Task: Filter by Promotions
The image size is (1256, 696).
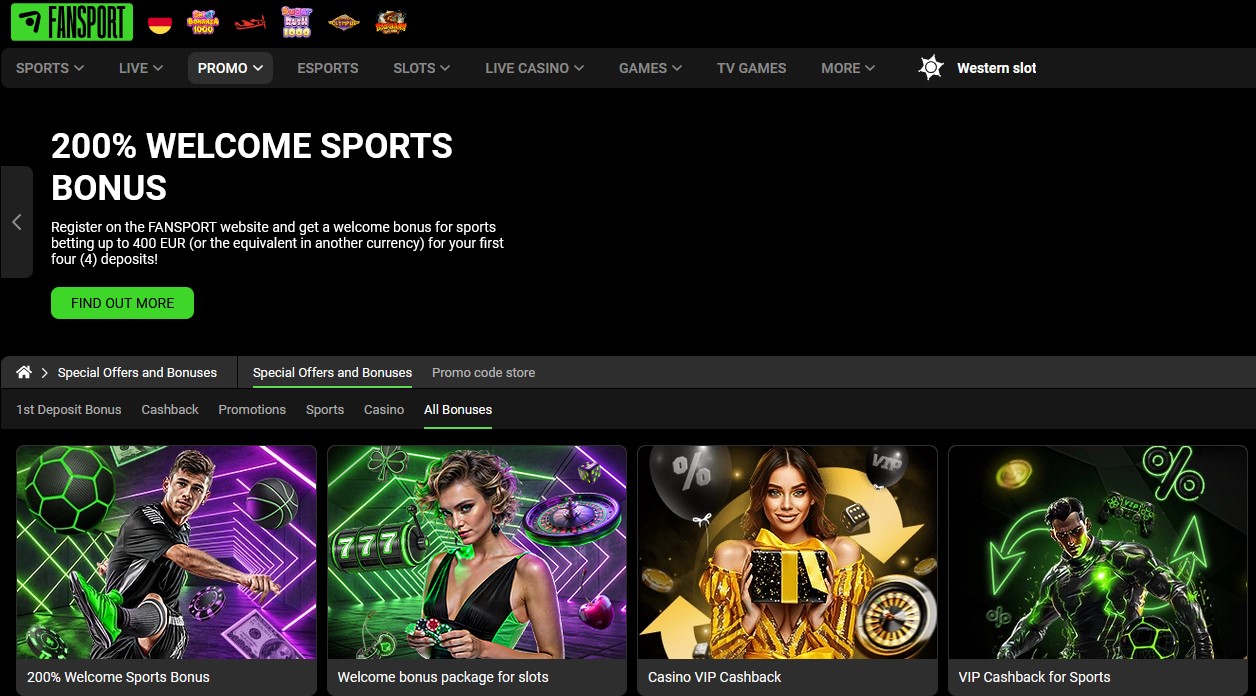Action: (x=252, y=409)
